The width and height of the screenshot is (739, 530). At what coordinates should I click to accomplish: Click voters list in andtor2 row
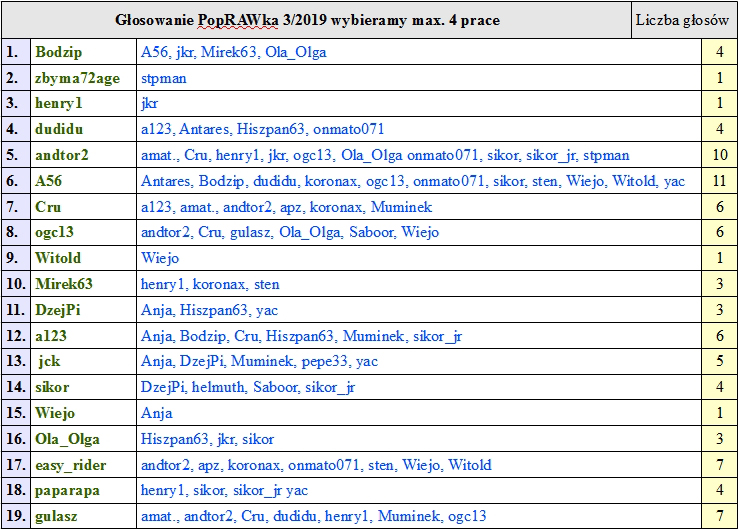[x=385, y=155]
